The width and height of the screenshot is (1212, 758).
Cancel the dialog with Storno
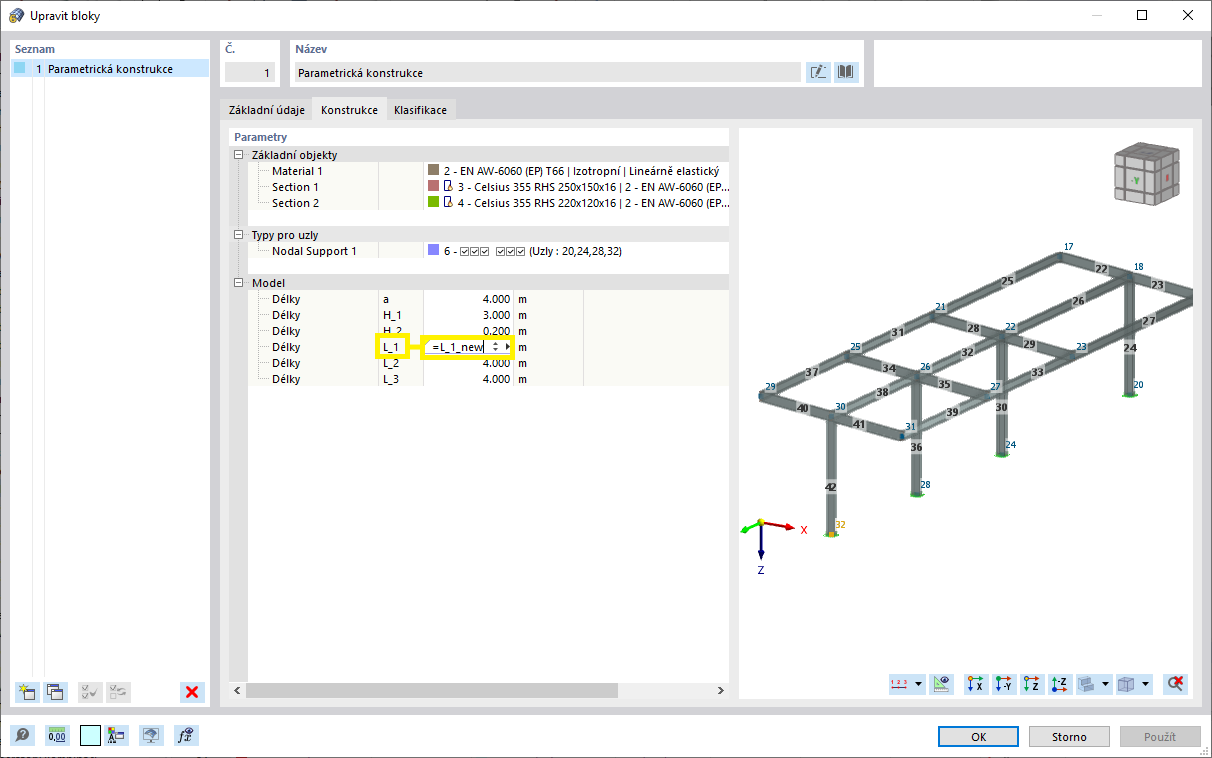pyautogui.click(x=1069, y=737)
